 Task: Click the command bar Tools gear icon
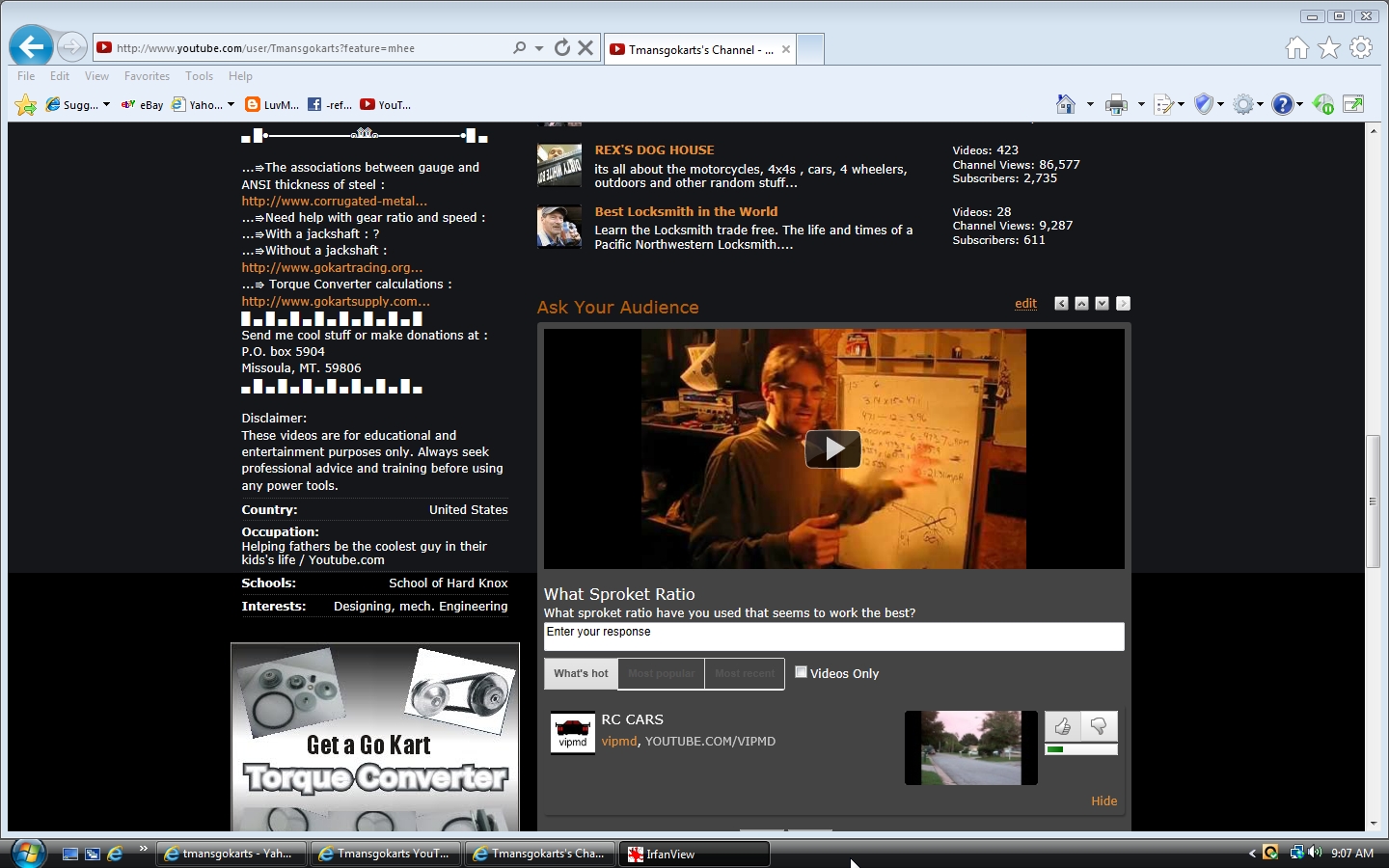coord(1243,104)
